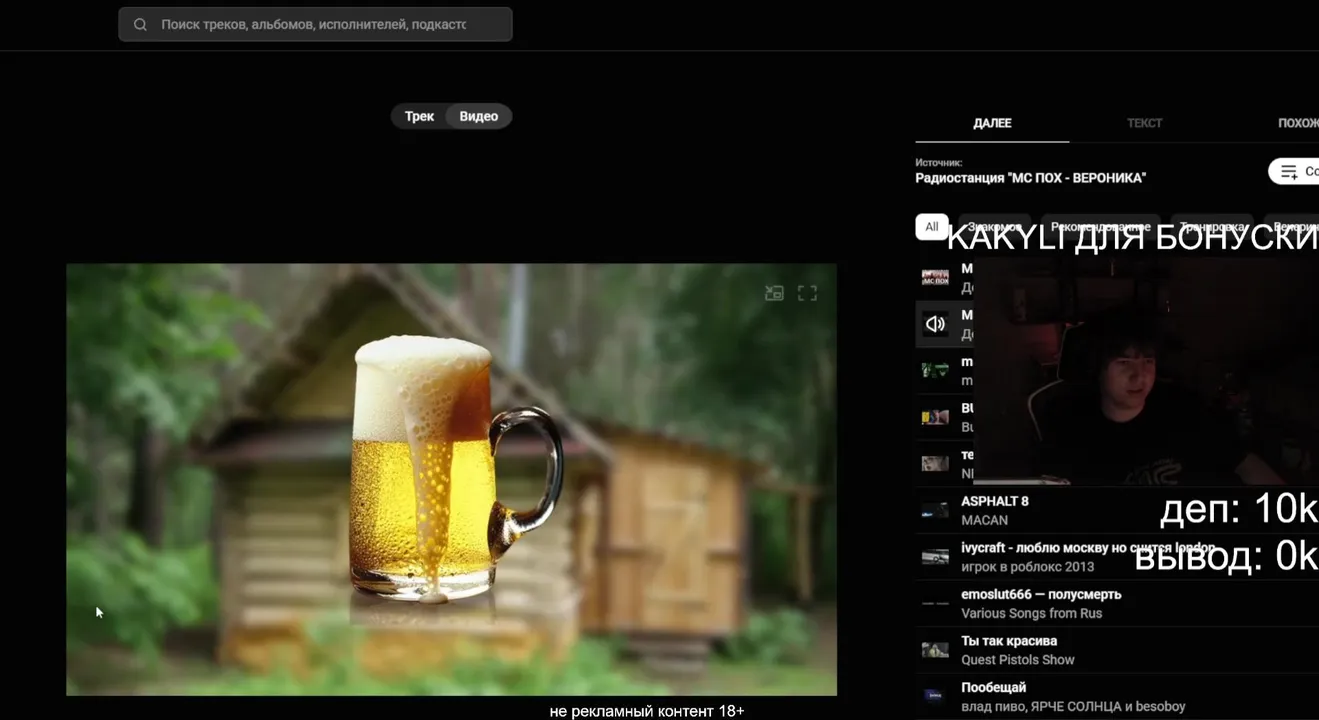The image size is (1319, 720).
Task: Open artist MACAN
Action: coord(985,520)
